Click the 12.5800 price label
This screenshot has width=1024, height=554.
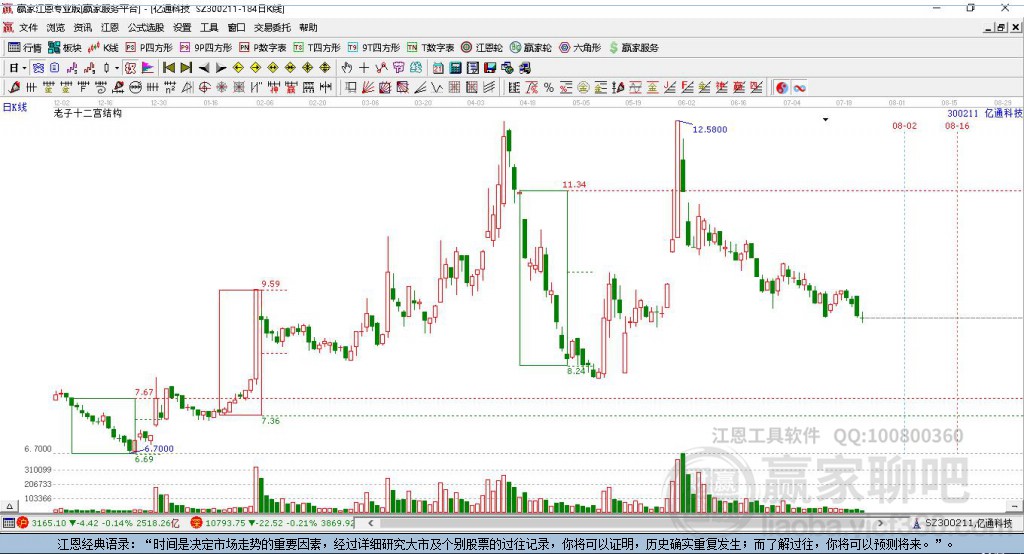coord(710,129)
